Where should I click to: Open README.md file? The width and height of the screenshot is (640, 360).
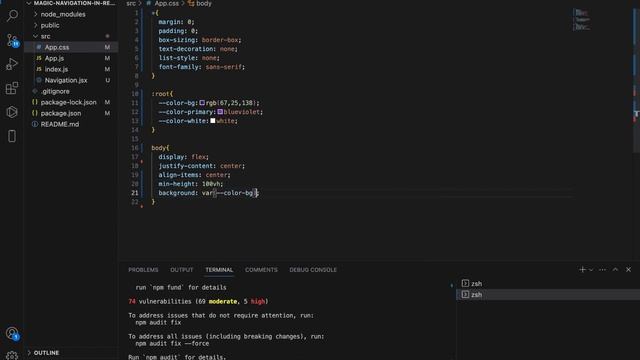pyautogui.click(x=71, y=124)
